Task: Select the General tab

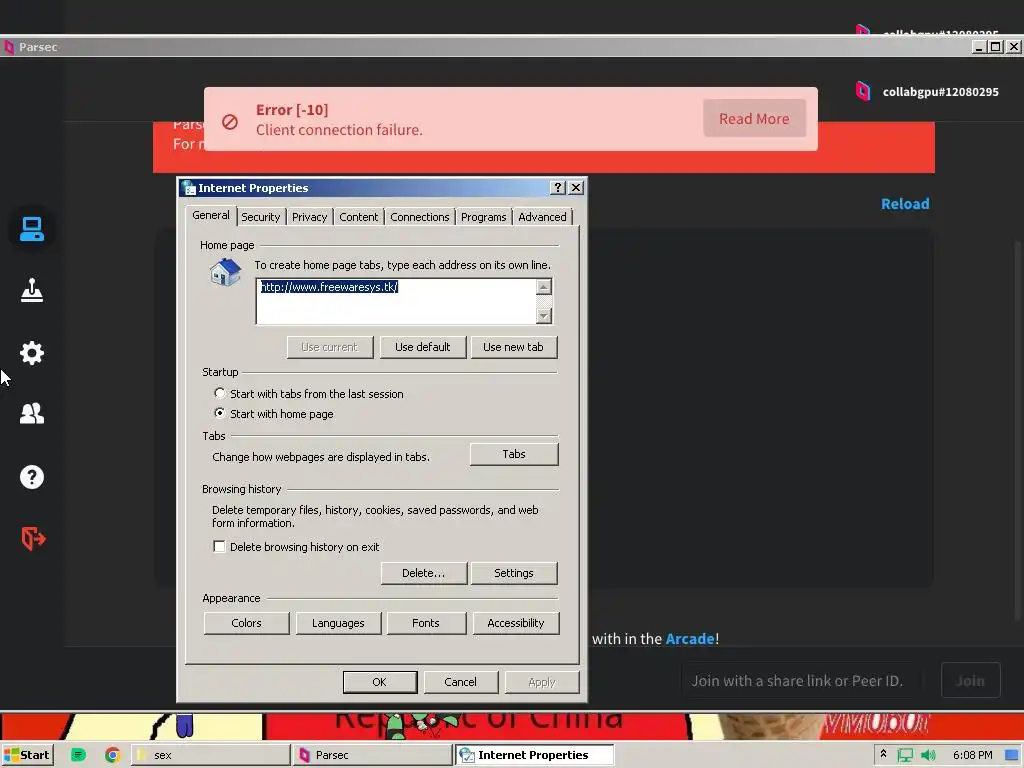Action: [211, 215]
